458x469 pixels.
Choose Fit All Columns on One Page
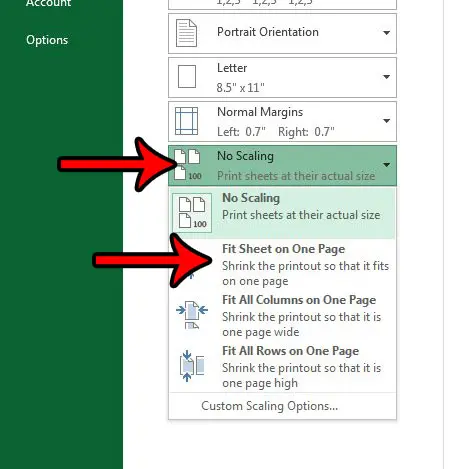[282, 316]
